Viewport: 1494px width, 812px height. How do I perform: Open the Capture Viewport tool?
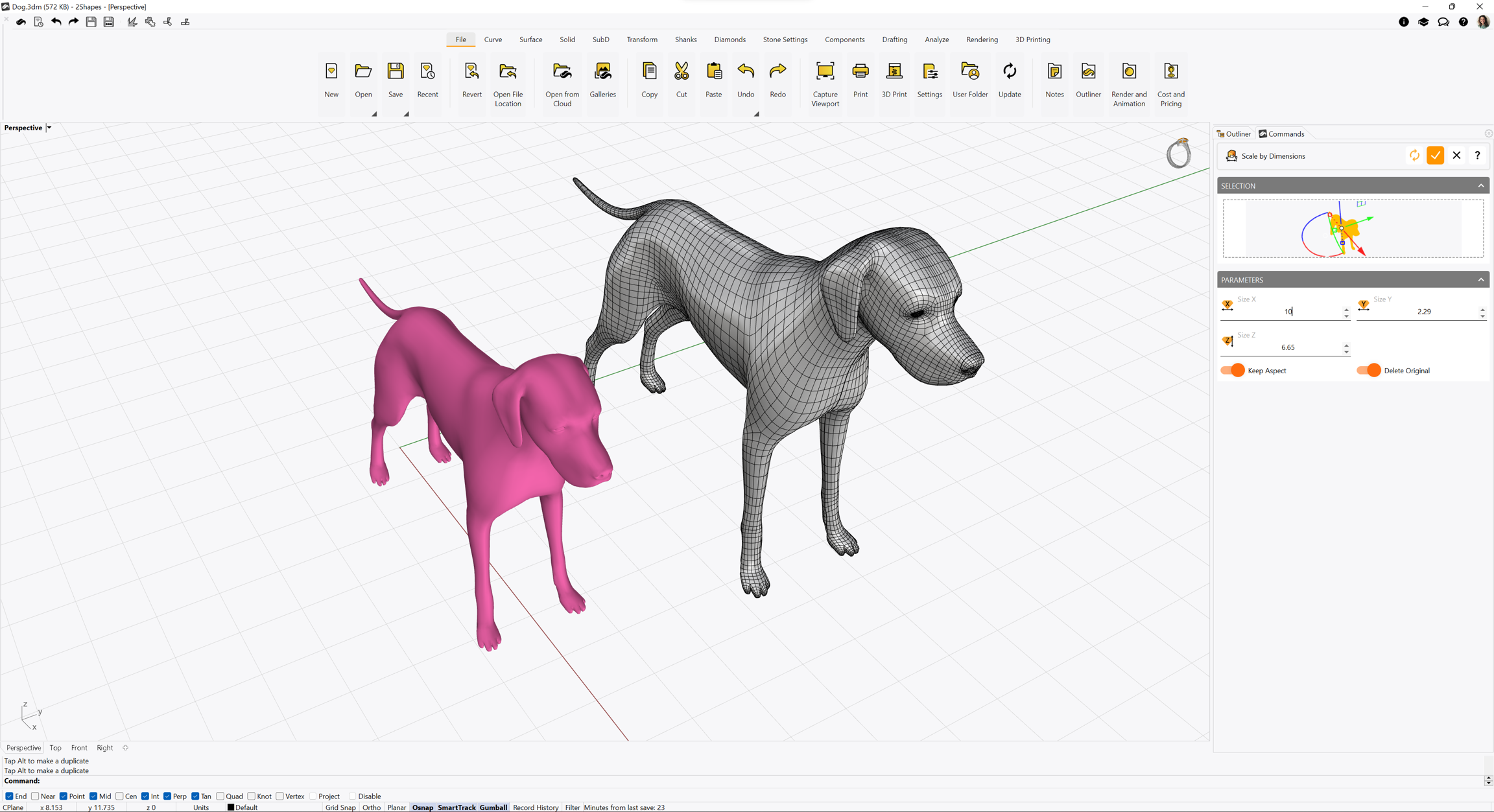point(825,73)
